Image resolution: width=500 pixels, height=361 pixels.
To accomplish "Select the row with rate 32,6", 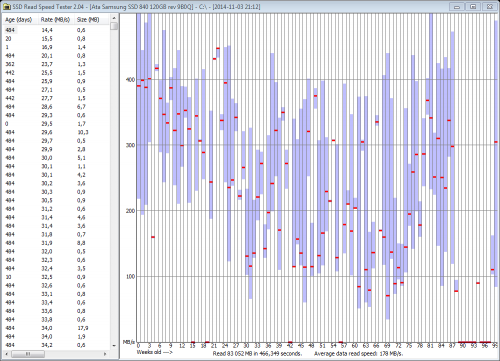I will (56, 285).
